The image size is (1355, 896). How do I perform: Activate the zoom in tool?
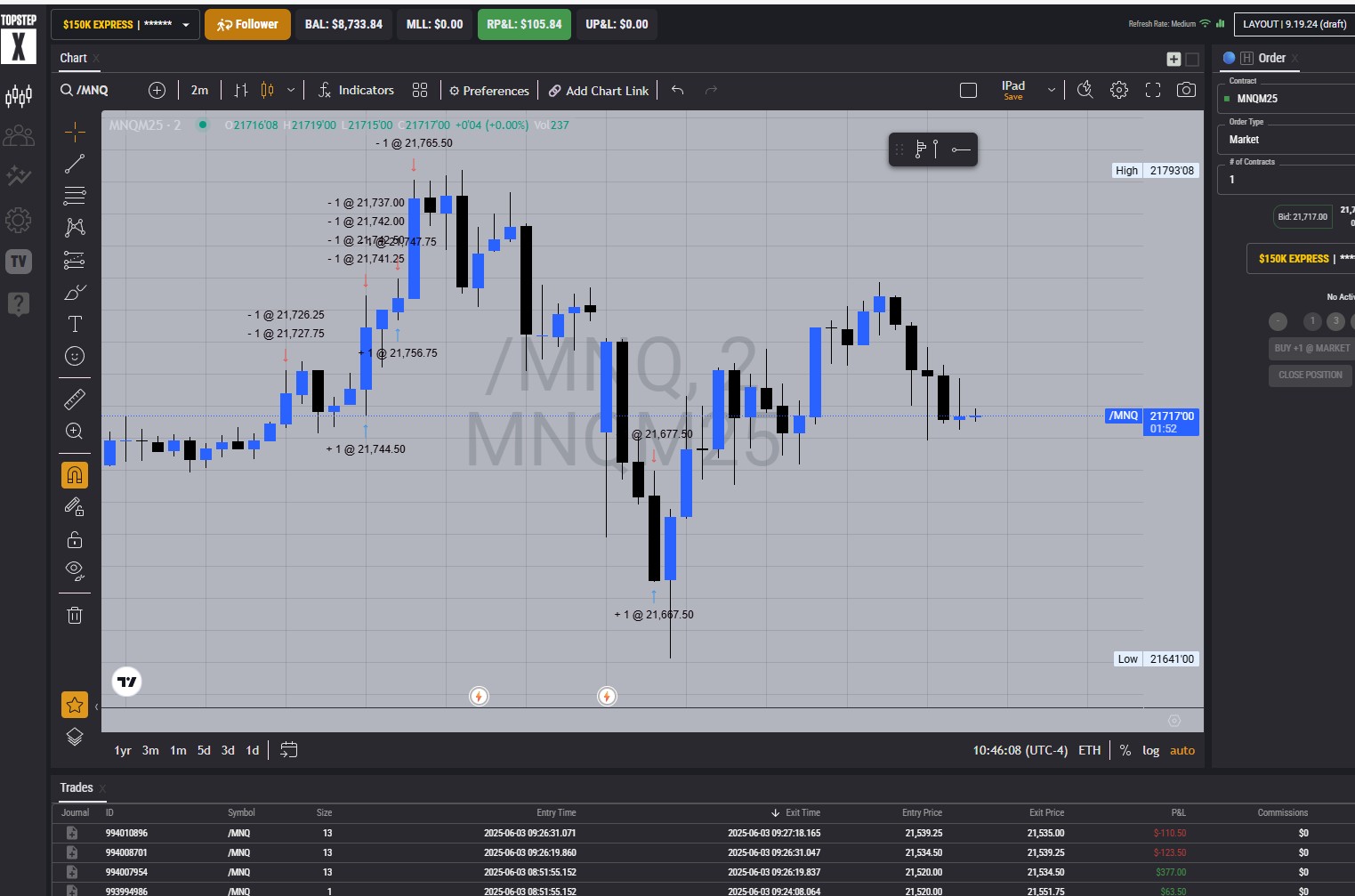(75, 432)
